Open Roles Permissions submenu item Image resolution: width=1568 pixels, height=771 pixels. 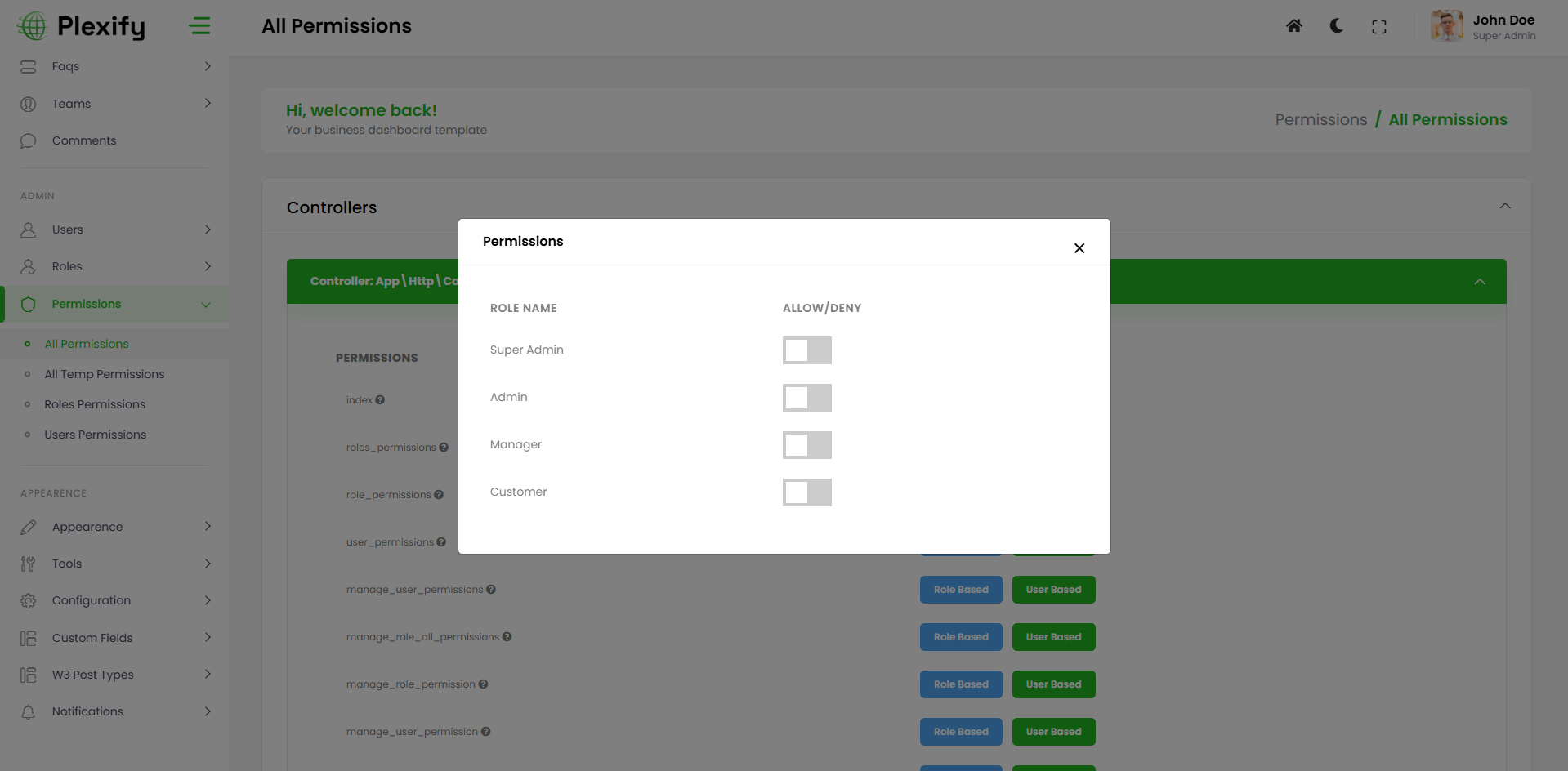click(95, 404)
